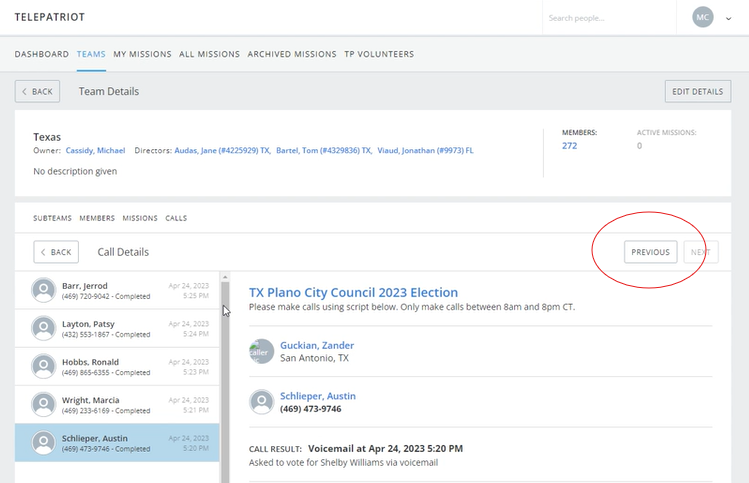
Task: Go to Archived Missions tab
Action: coord(292,54)
